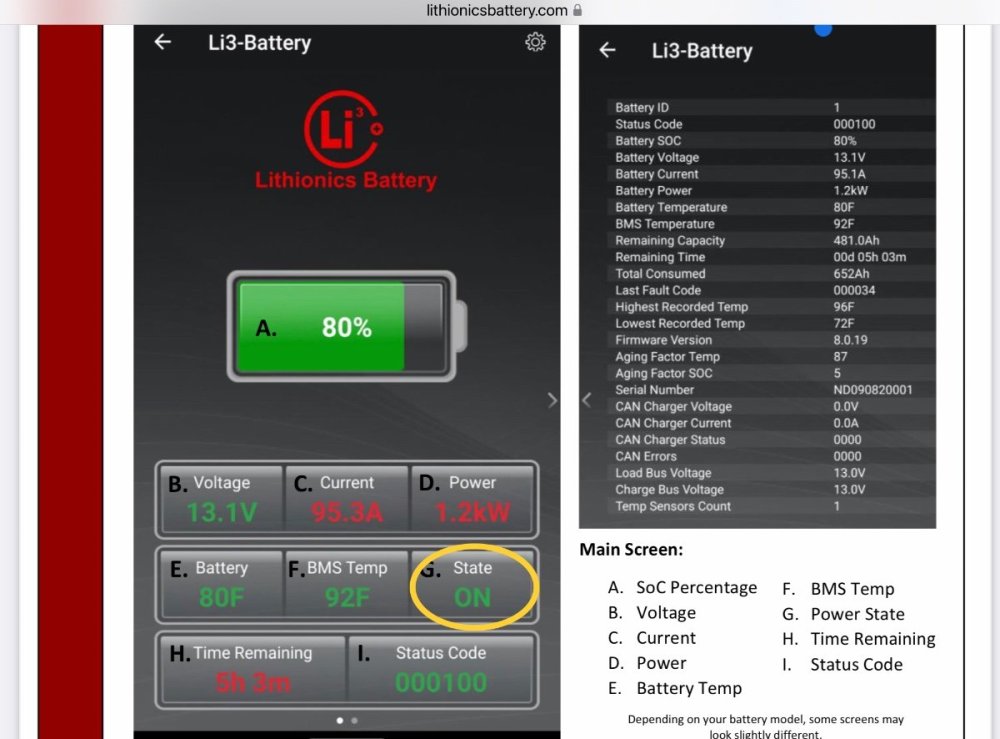Open the Time Remaining 5h 3m tile
This screenshot has width=1000, height=739.
(x=252, y=669)
